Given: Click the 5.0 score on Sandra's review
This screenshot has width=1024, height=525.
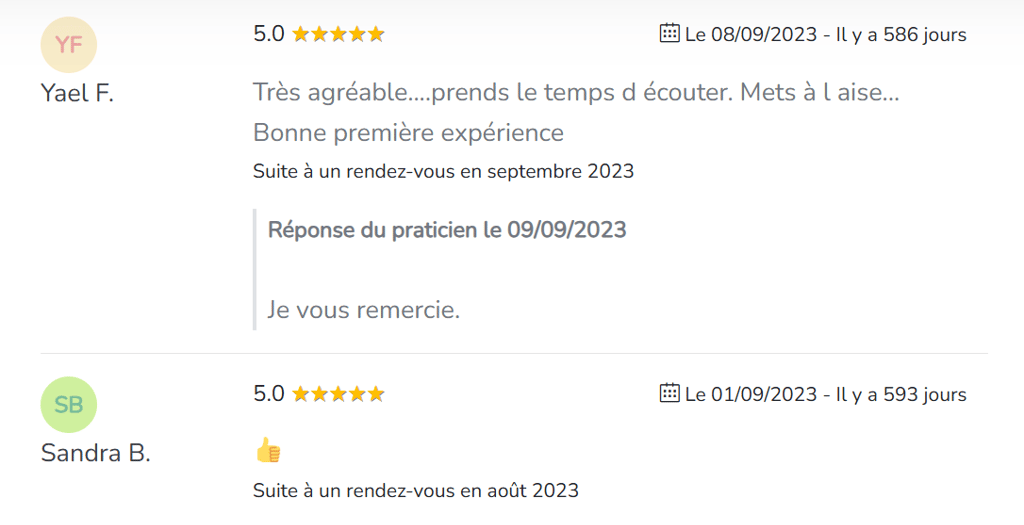Looking at the screenshot, I should pyautogui.click(x=268, y=394).
